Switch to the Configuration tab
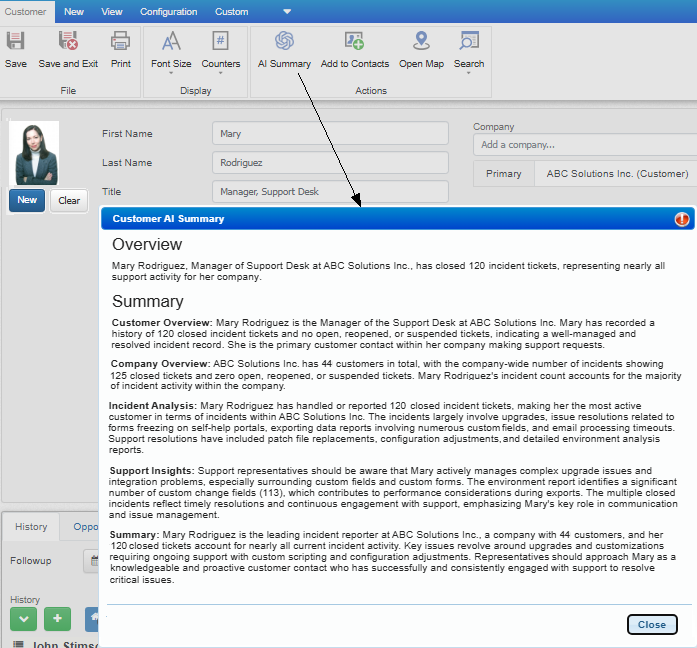This screenshot has height=648, width=697. [168, 12]
